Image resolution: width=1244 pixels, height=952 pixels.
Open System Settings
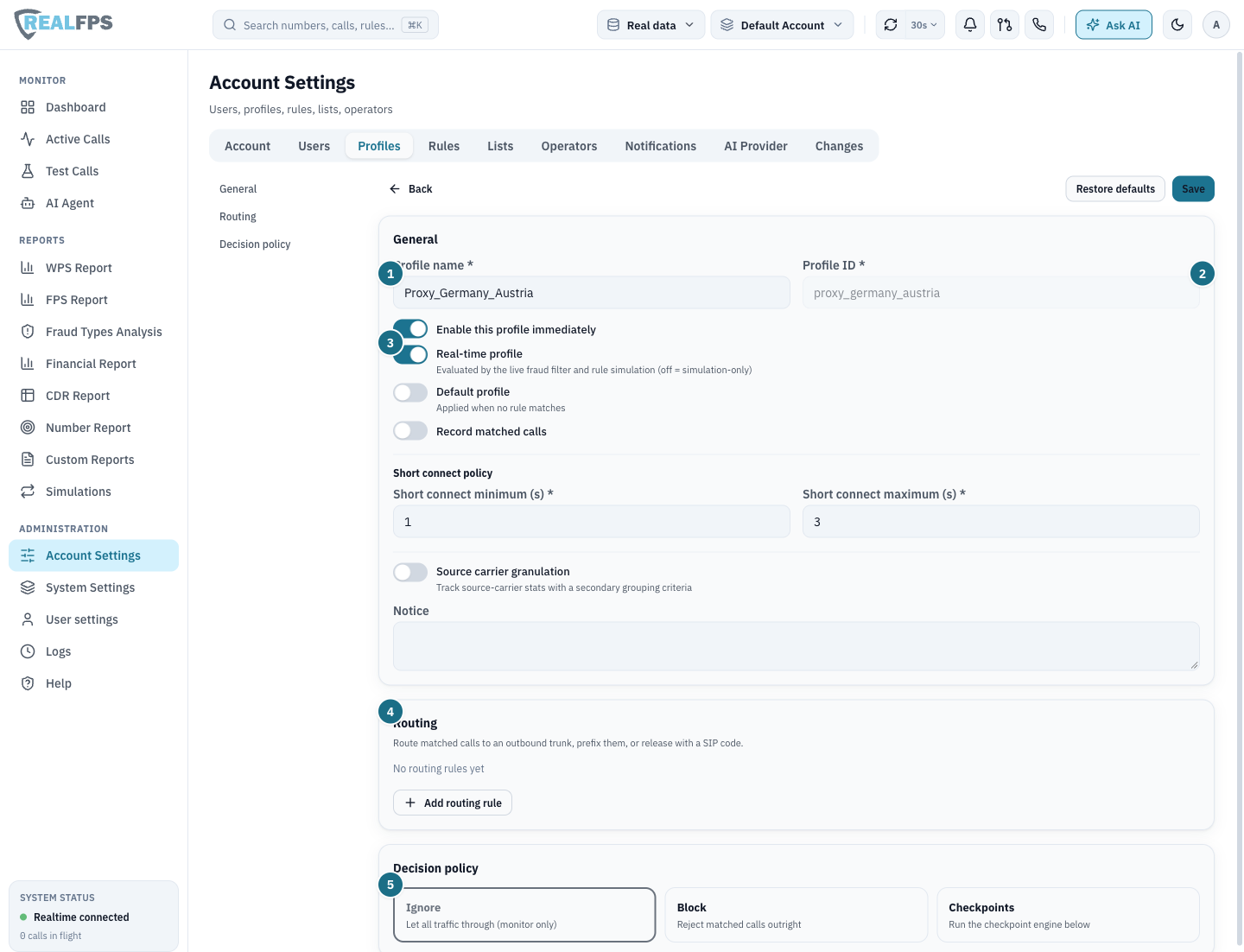pyautogui.click(x=93, y=587)
